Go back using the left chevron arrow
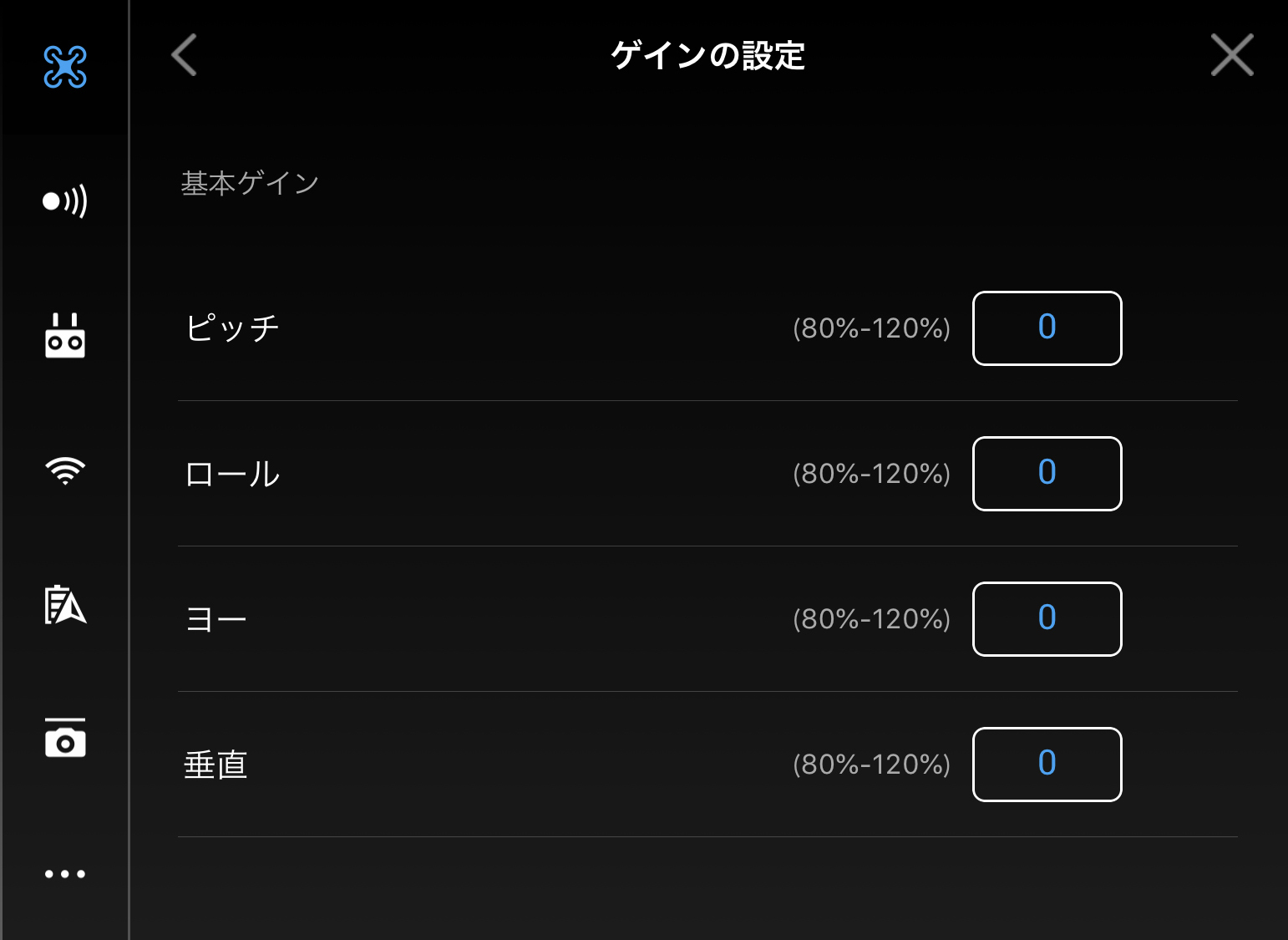 point(184,55)
